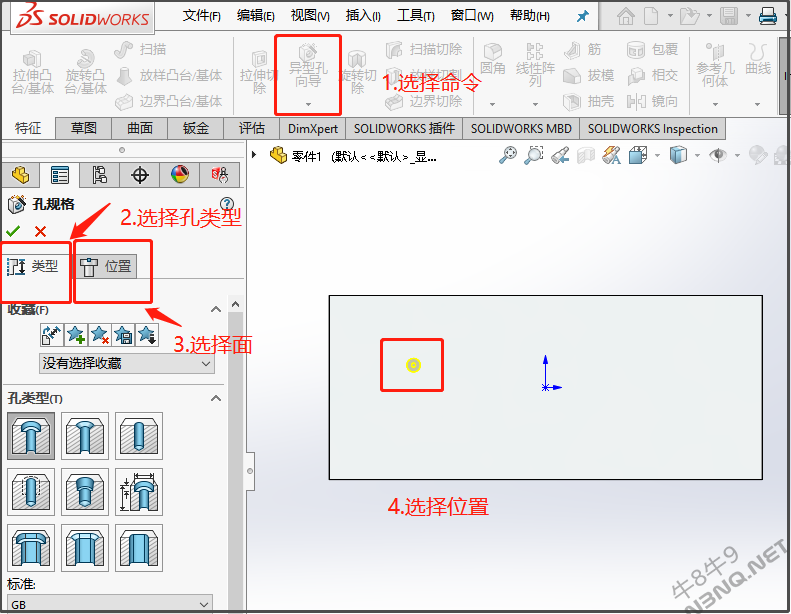Viewport: 791px width, 614px height.
Task: Open the 窗口(W) menu
Action: 472,16
